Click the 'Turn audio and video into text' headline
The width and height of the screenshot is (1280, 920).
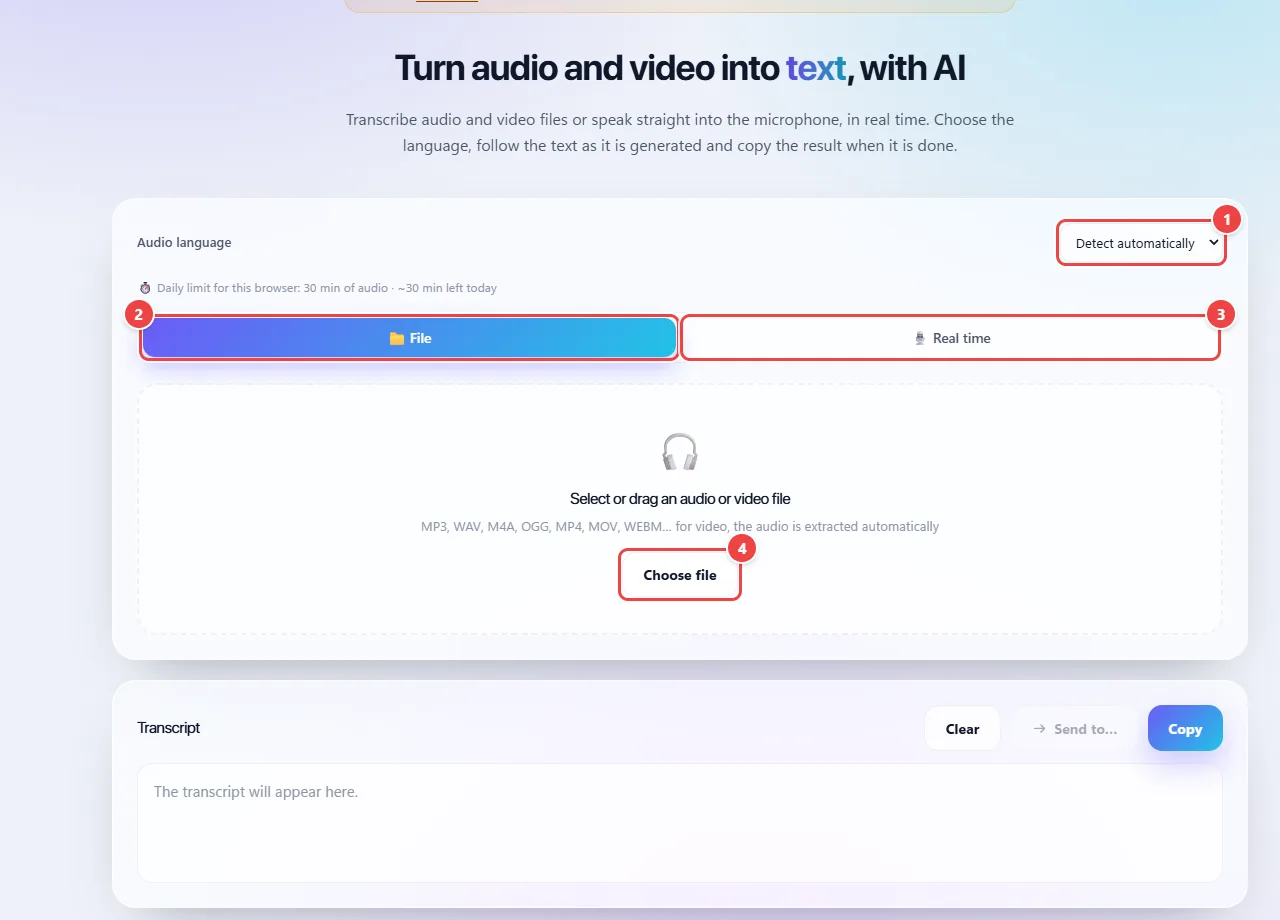[x=680, y=68]
